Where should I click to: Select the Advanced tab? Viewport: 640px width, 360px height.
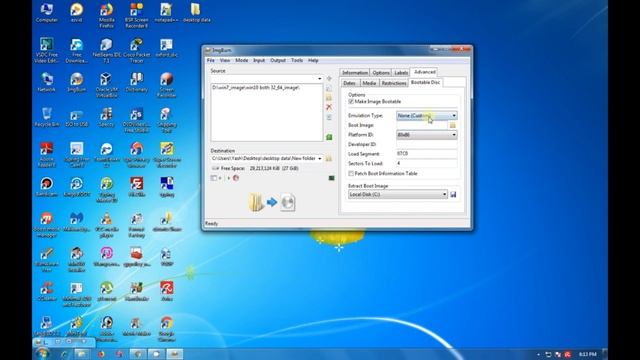[424, 72]
